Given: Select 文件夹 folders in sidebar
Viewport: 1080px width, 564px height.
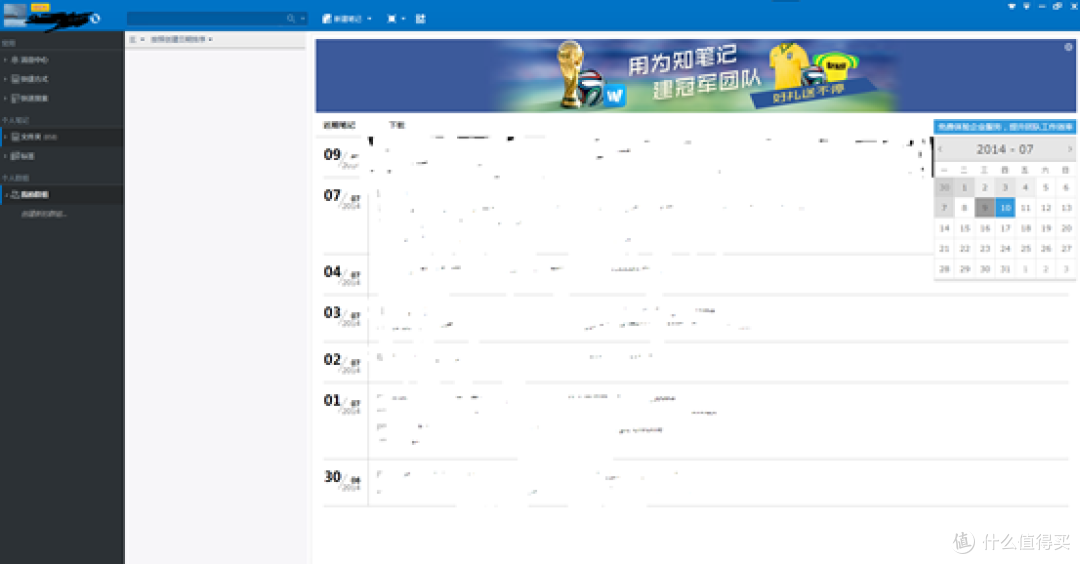Looking at the screenshot, I should (x=31, y=137).
